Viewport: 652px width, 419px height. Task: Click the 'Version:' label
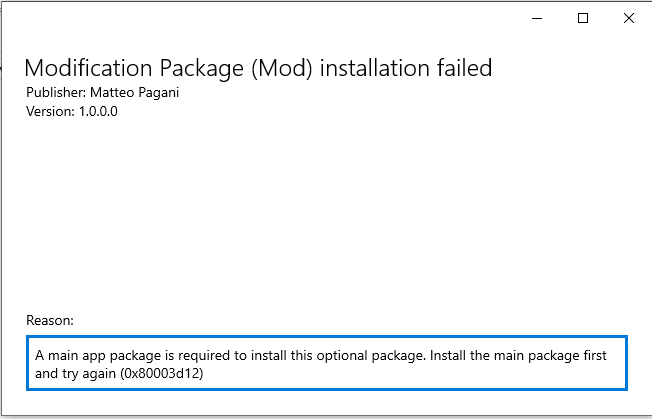pyautogui.click(x=48, y=111)
